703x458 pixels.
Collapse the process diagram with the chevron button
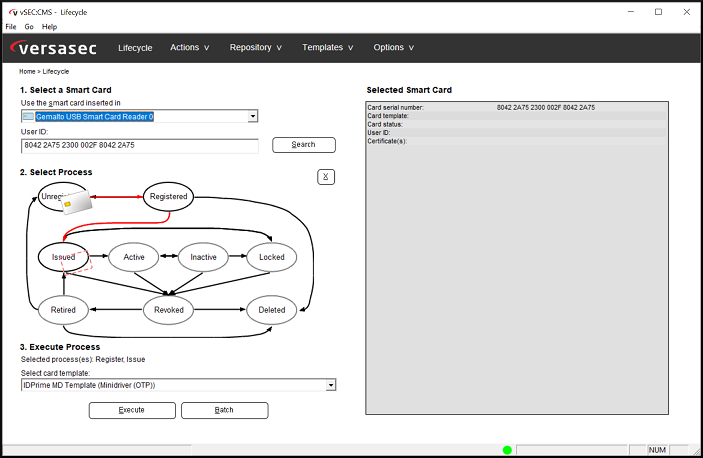[x=325, y=177]
